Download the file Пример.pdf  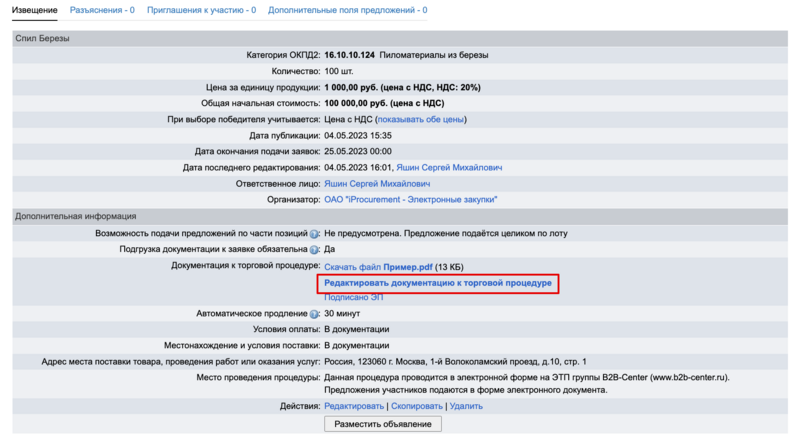pyautogui.click(x=380, y=266)
